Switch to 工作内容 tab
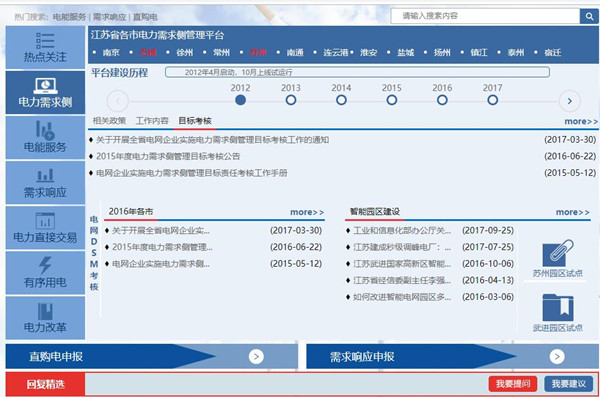This screenshot has height=397, width=600. 152,121
